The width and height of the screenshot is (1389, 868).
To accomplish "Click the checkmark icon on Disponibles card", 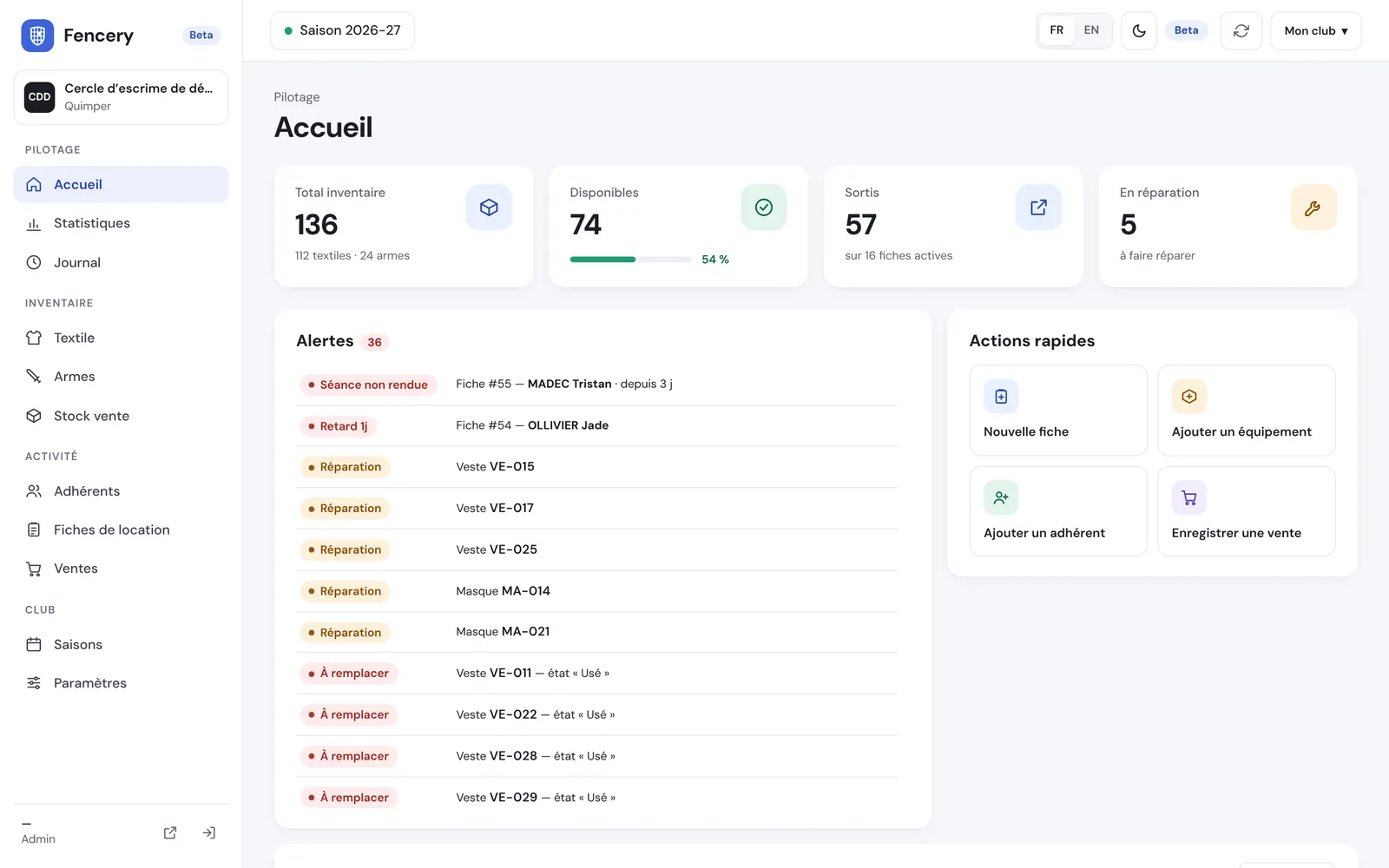I will (x=764, y=207).
